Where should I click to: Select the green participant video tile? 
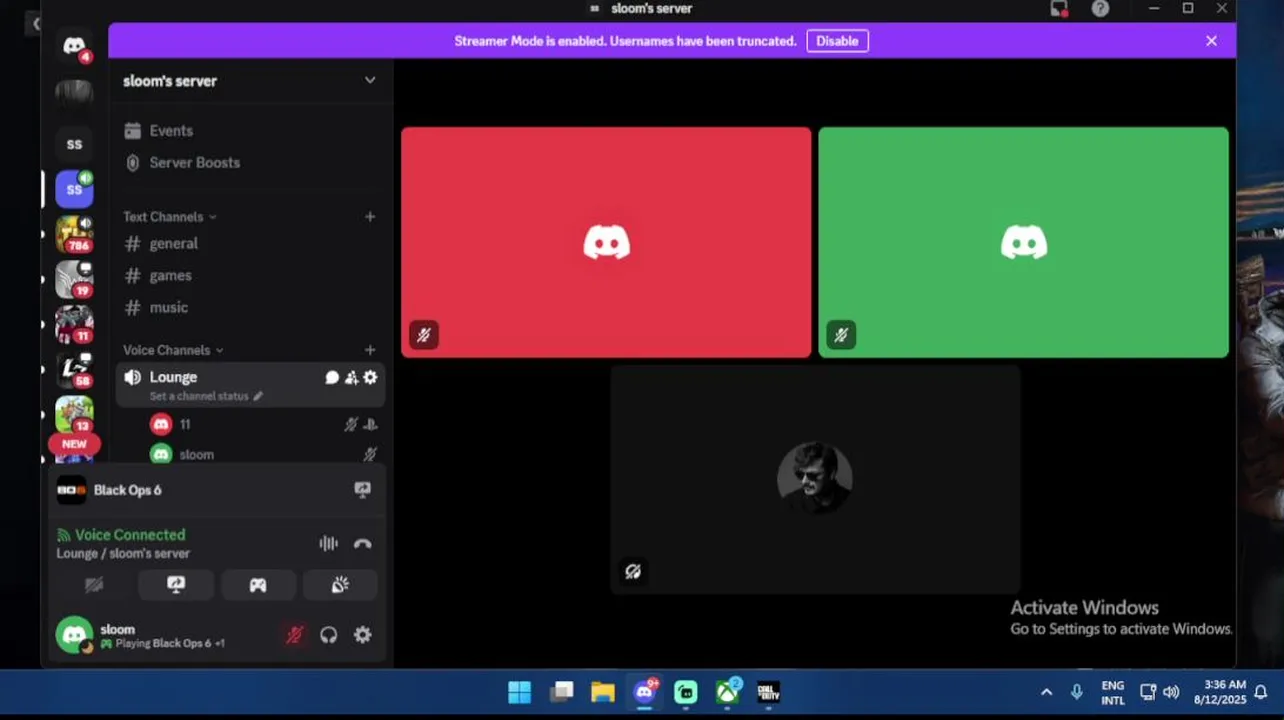pos(1023,242)
